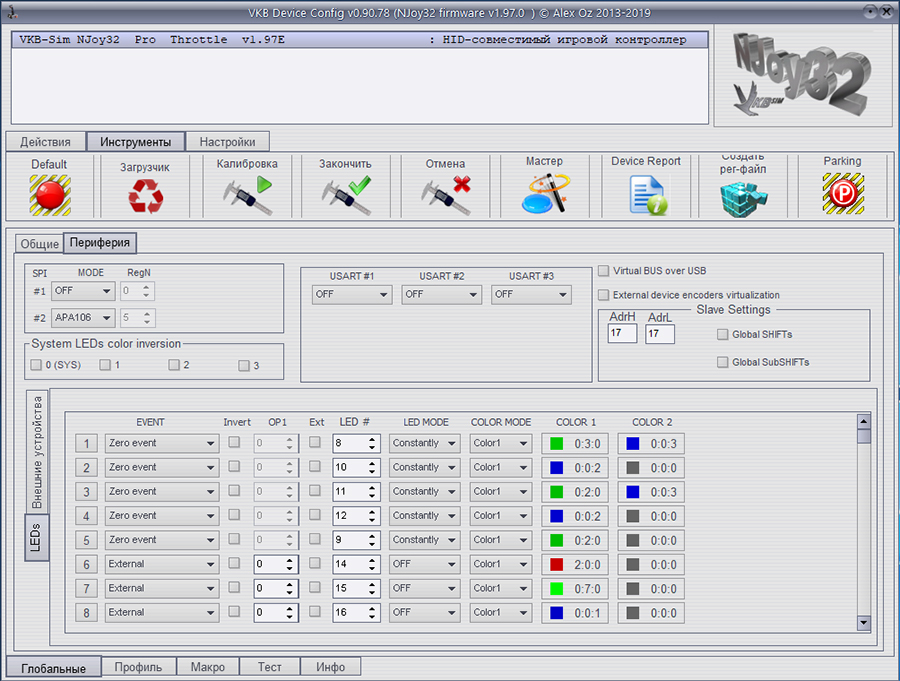Click the Закончить finish calibration icon
Viewport: 900px width, 681px height.
[x=345, y=193]
